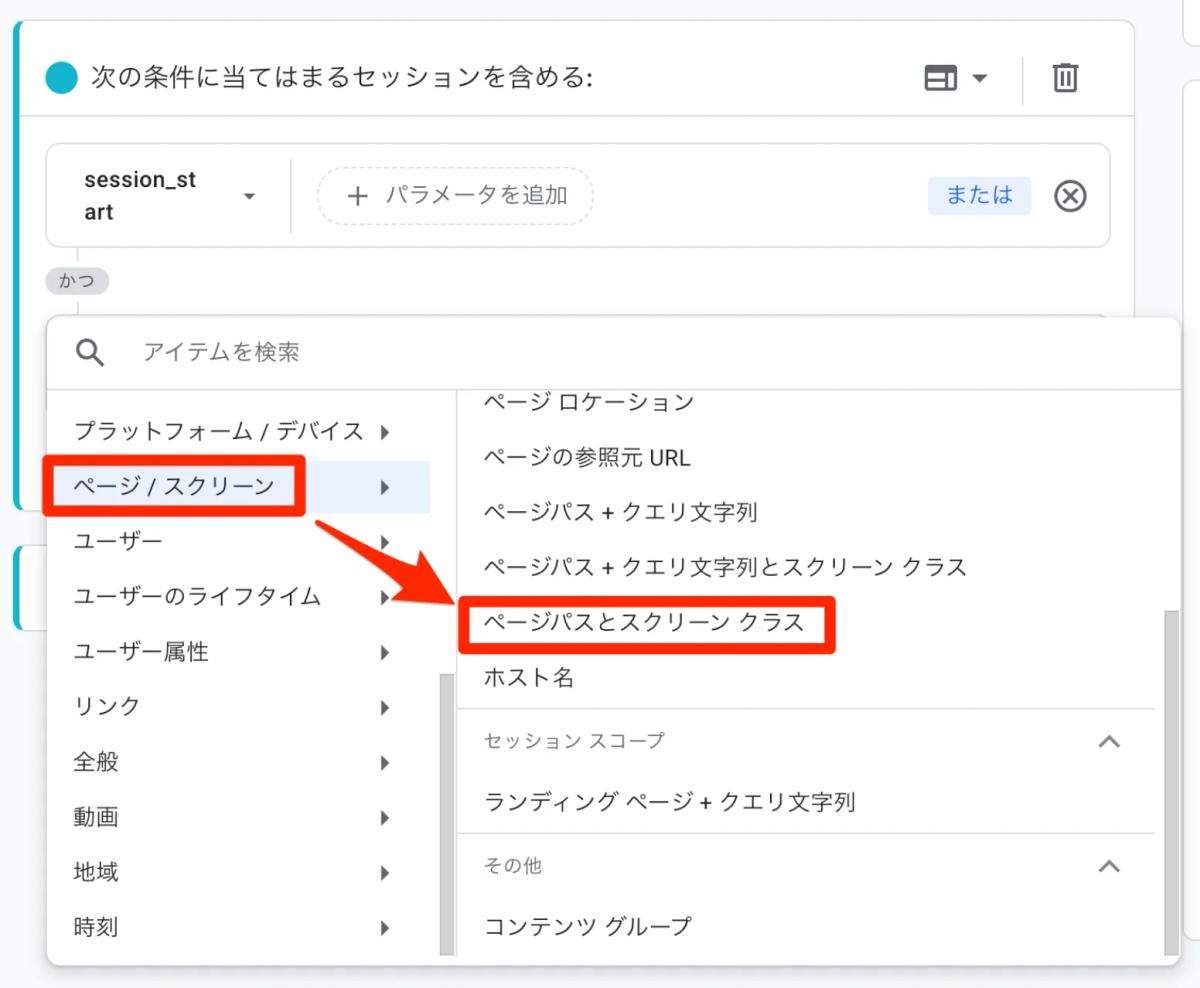1200x988 pixels.
Task: Click the teal include-condition circle icon
Action: pos(61,78)
